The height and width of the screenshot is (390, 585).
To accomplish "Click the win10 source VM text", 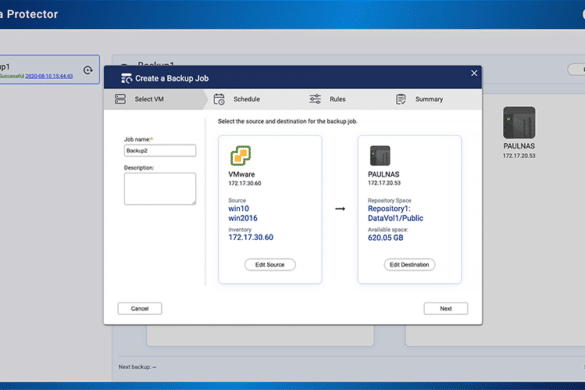I will [238, 209].
